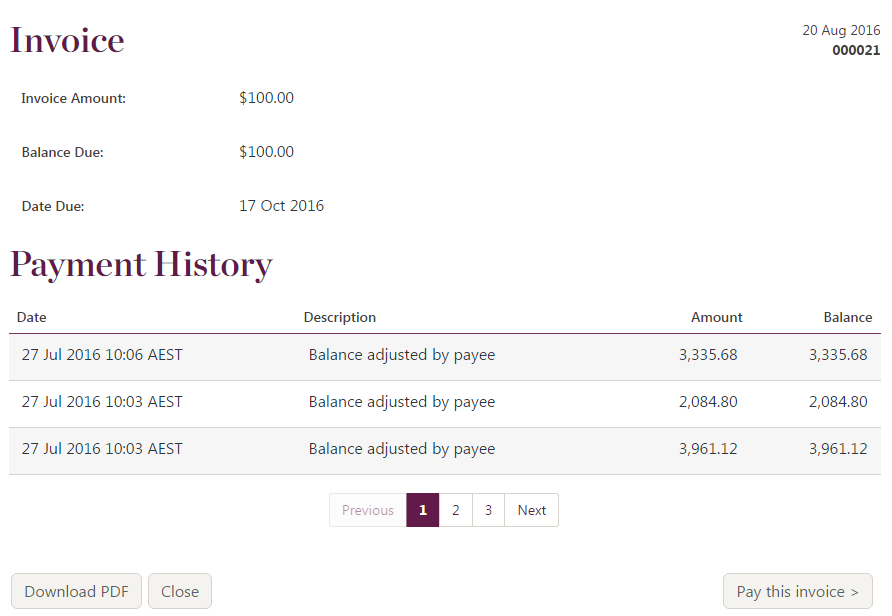Go to page 2 of payment history
Screen dimensions: 892x616
click(x=456, y=510)
